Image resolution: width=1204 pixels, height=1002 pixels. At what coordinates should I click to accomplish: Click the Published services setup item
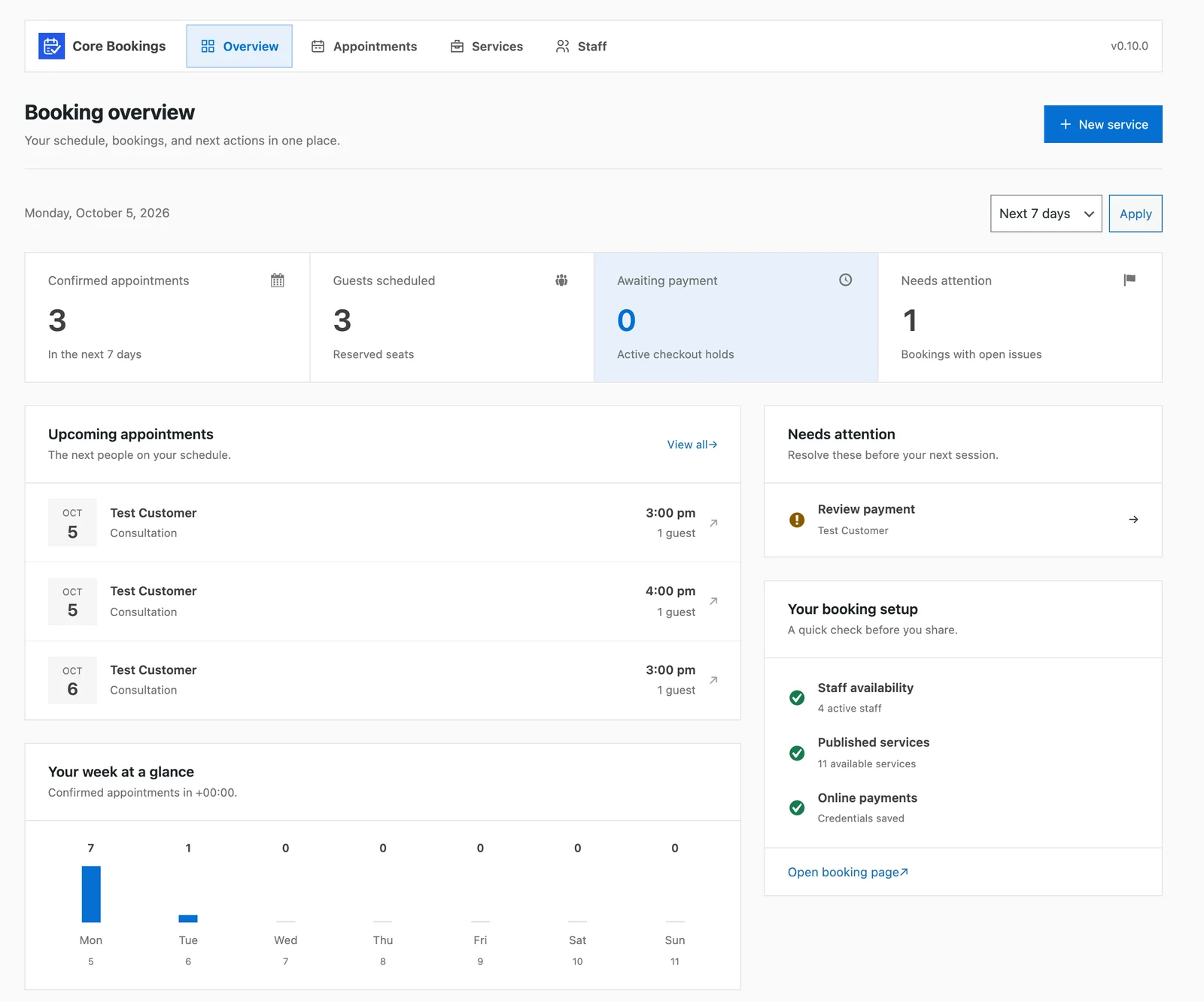[963, 753]
